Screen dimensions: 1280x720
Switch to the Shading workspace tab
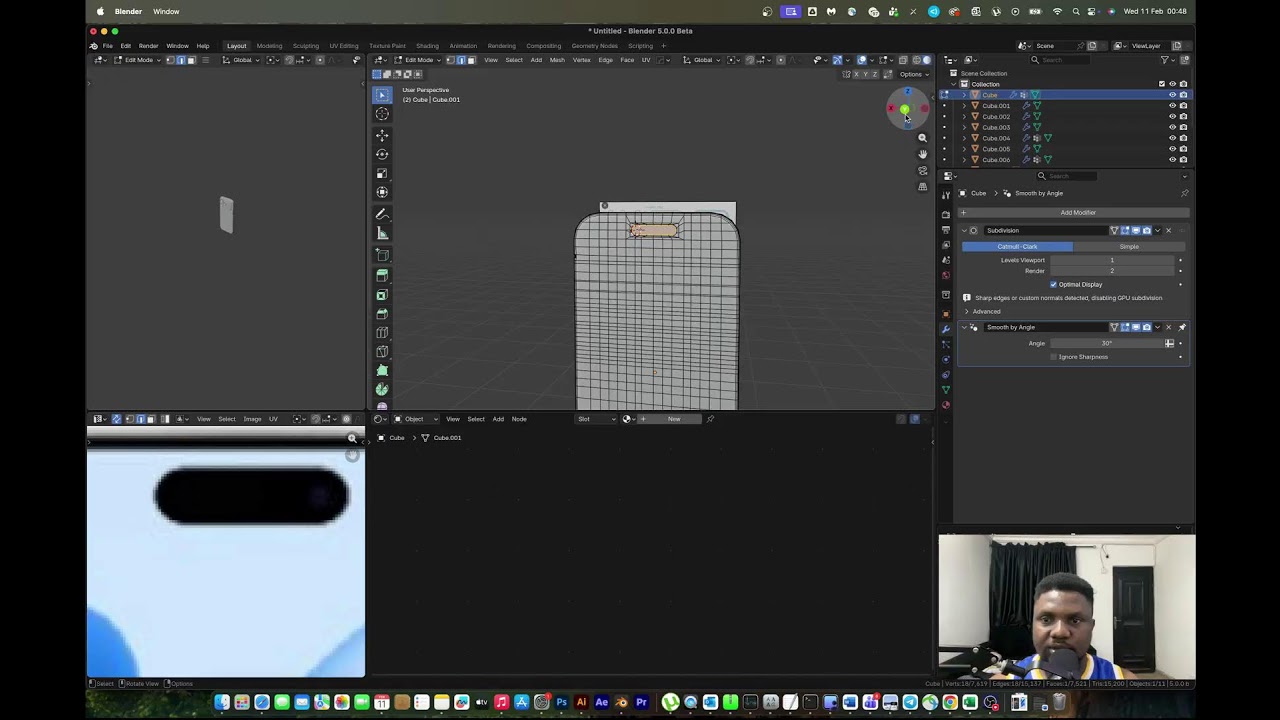pos(427,46)
